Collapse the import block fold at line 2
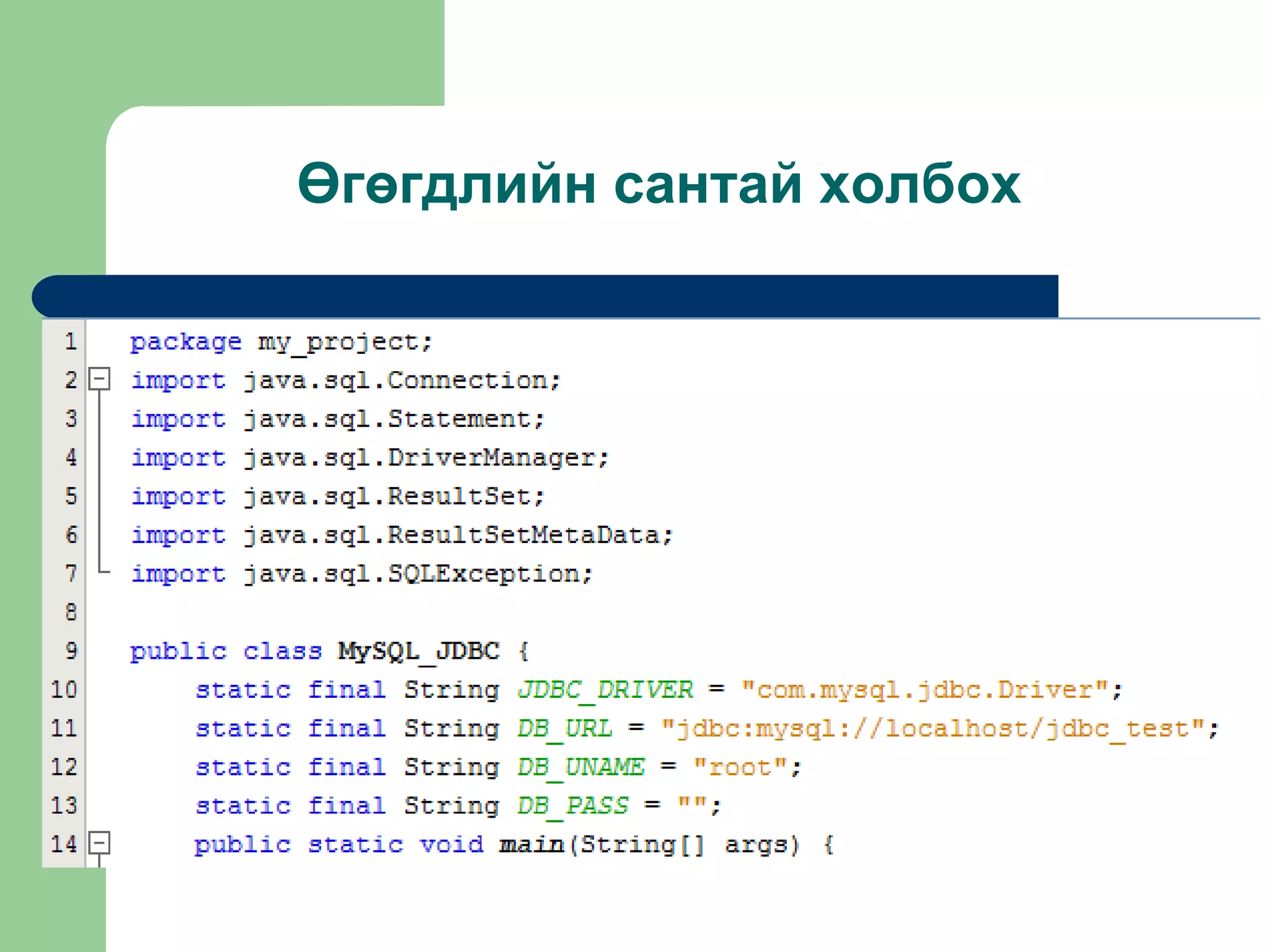 99,379
